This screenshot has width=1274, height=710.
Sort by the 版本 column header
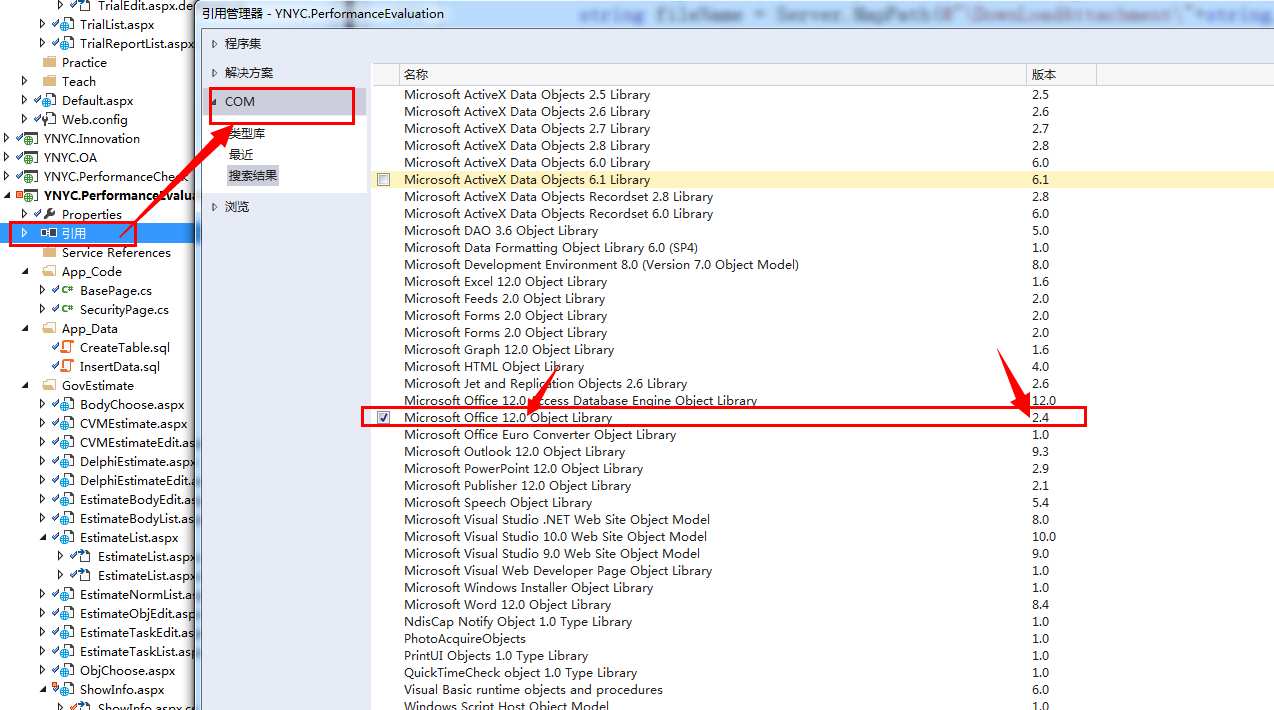tap(1061, 75)
